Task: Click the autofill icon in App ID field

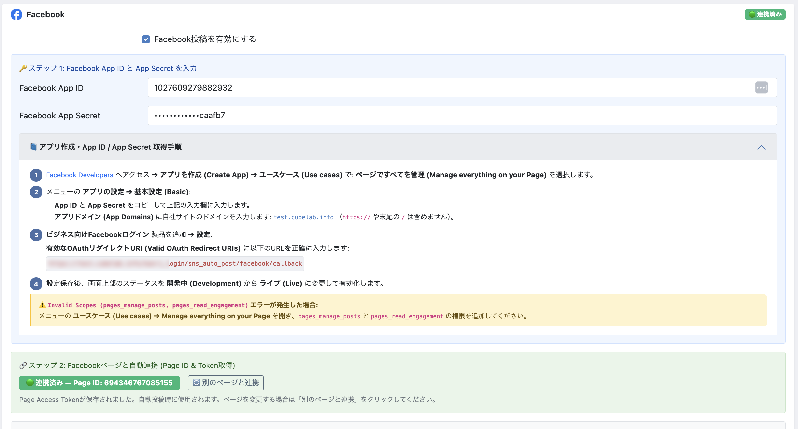Action: click(x=761, y=88)
